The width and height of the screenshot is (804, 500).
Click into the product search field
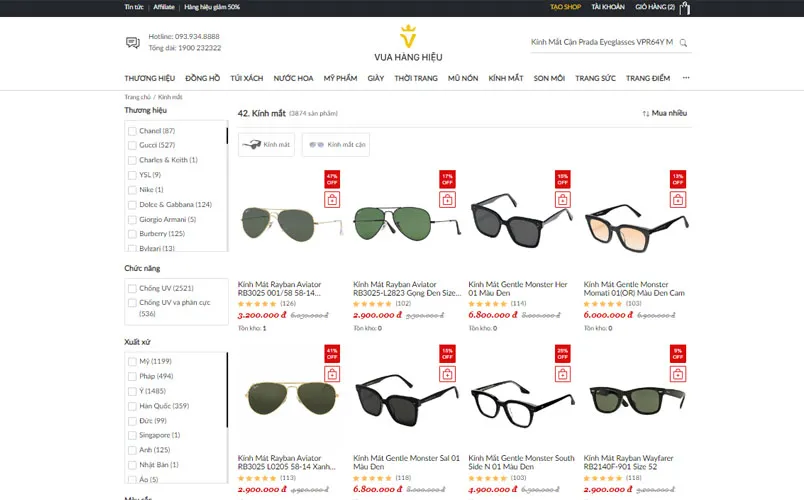coord(602,43)
